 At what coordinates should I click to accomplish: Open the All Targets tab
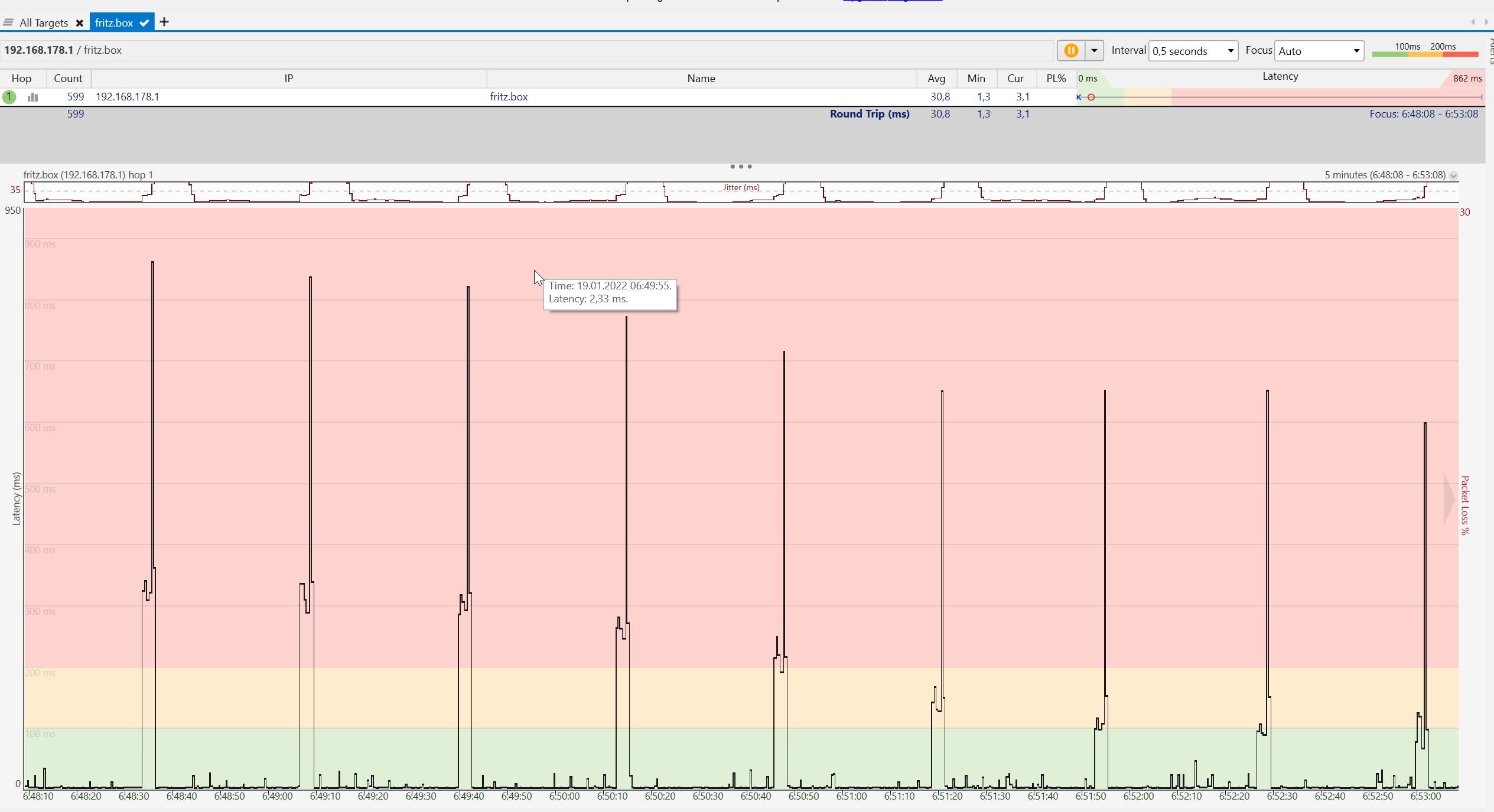[x=44, y=23]
